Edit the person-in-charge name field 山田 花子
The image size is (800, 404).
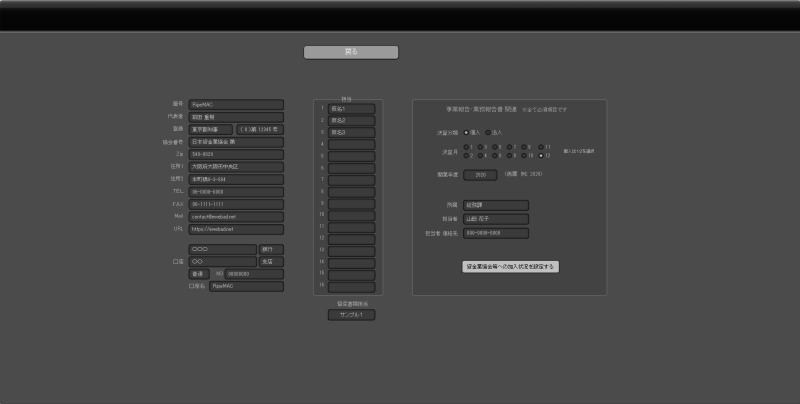click(x=496, y=219)
